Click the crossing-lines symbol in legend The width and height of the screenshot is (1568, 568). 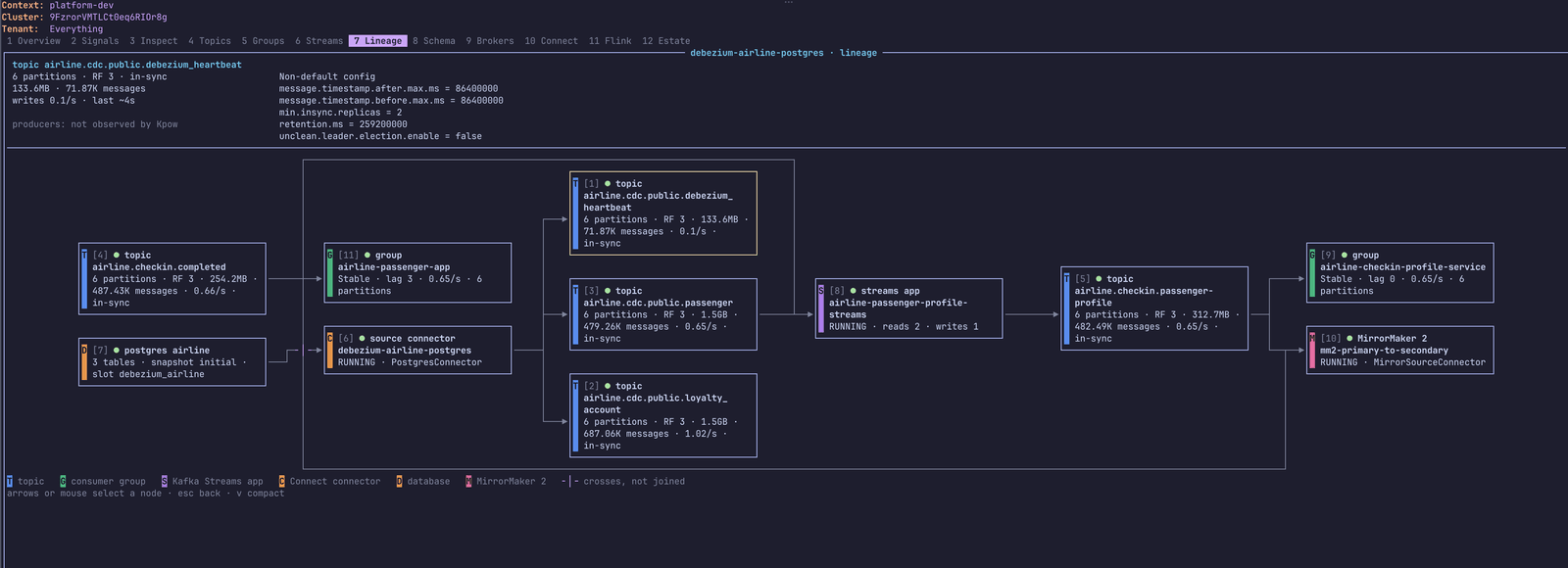tap(570, 481)
